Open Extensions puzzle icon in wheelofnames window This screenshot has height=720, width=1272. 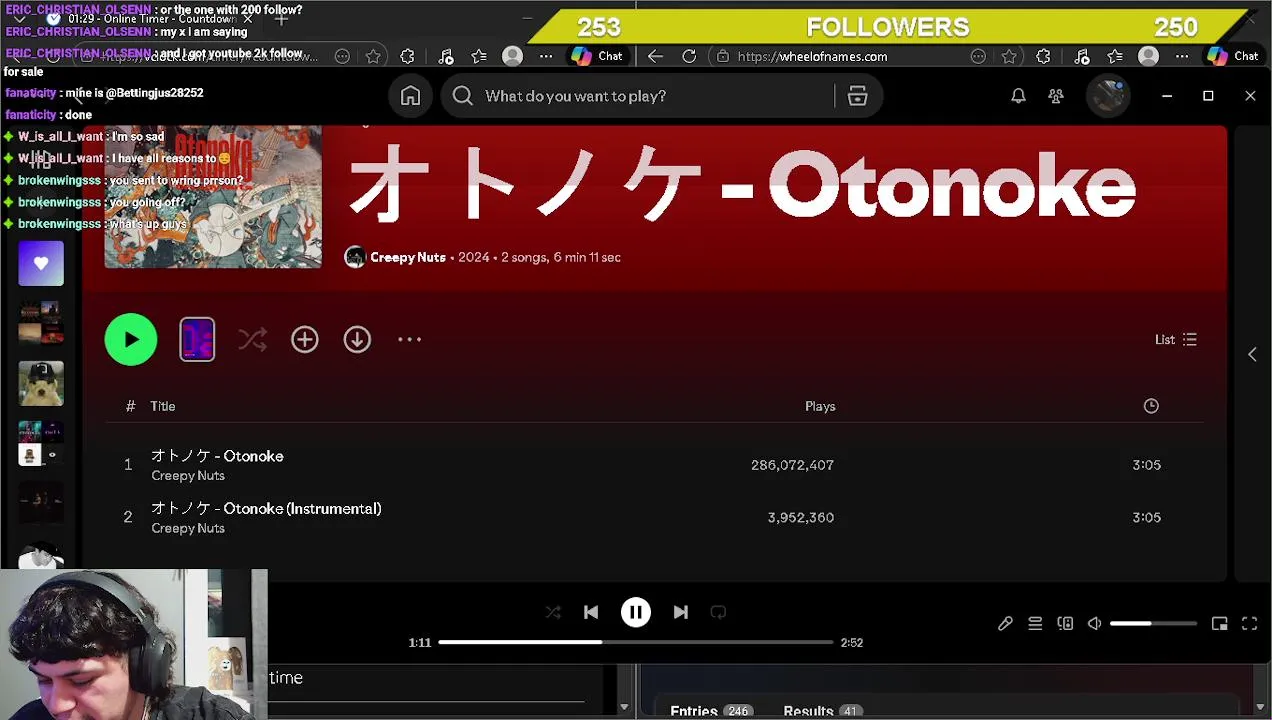point(1043,57)
